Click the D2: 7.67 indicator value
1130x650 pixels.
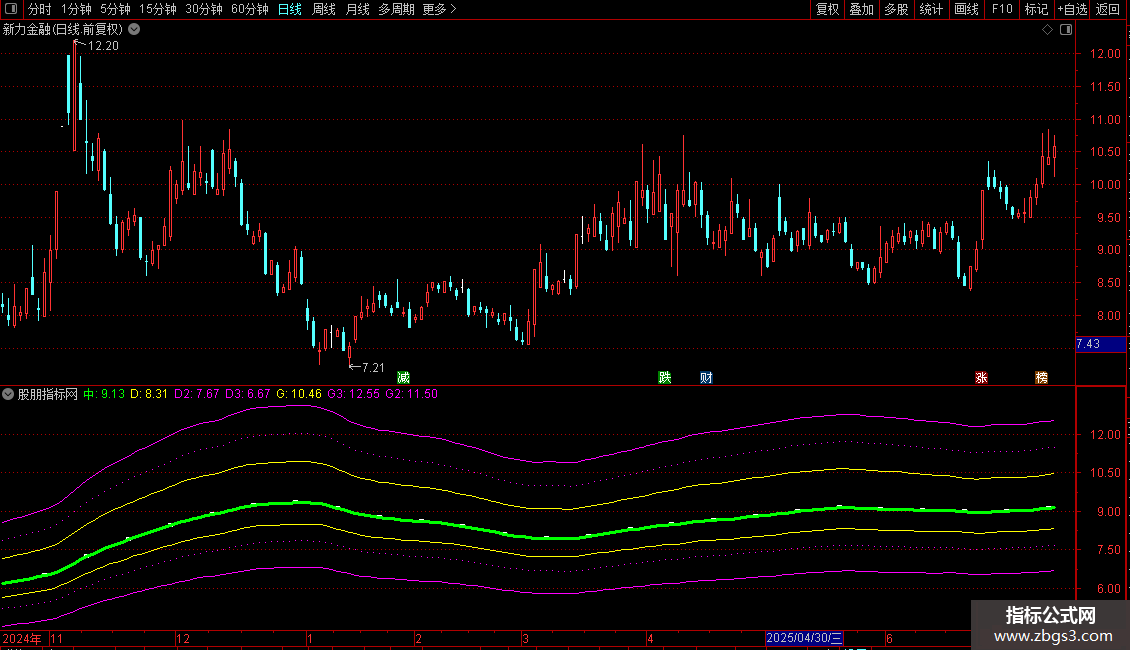coord(197,394)
